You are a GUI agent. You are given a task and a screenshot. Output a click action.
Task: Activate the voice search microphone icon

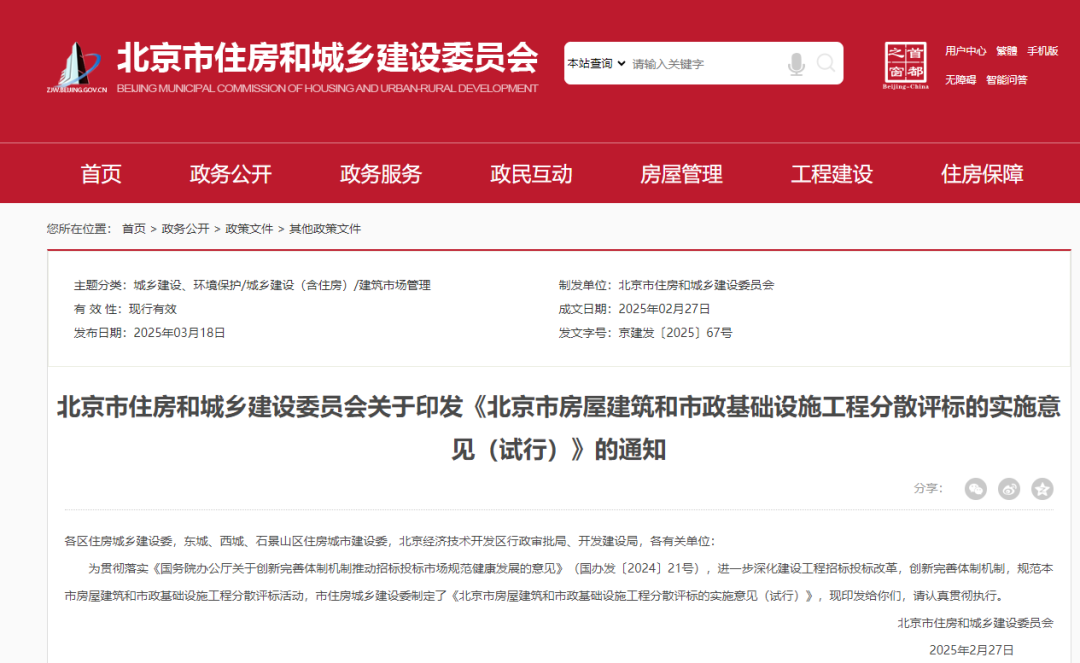tap(796, 63)
